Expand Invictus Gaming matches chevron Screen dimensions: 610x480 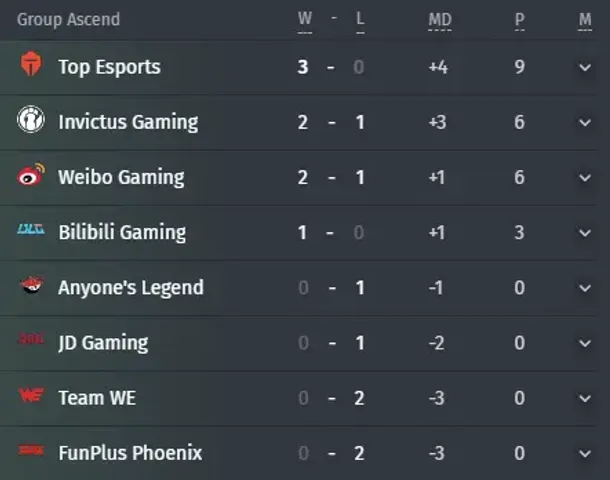tap(585, 123)
